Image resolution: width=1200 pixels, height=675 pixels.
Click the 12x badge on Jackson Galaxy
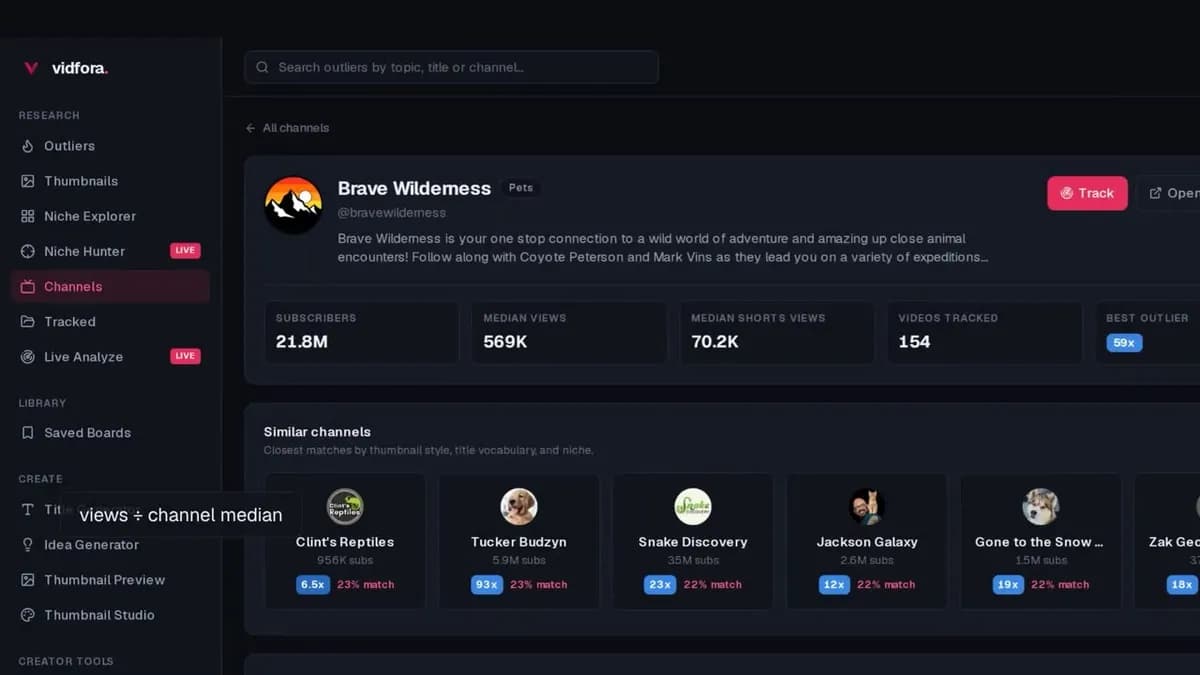(x=834, y=584)
